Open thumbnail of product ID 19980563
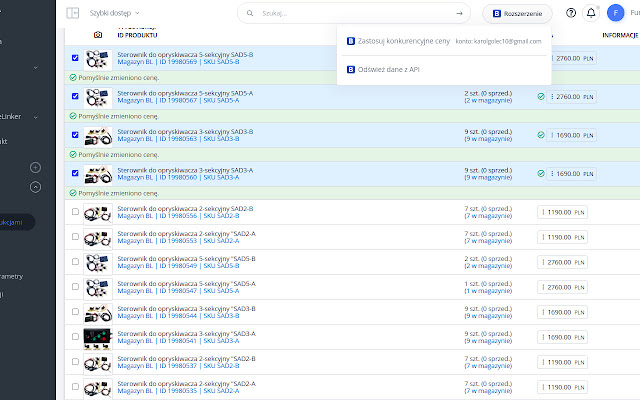 (98, 137)
